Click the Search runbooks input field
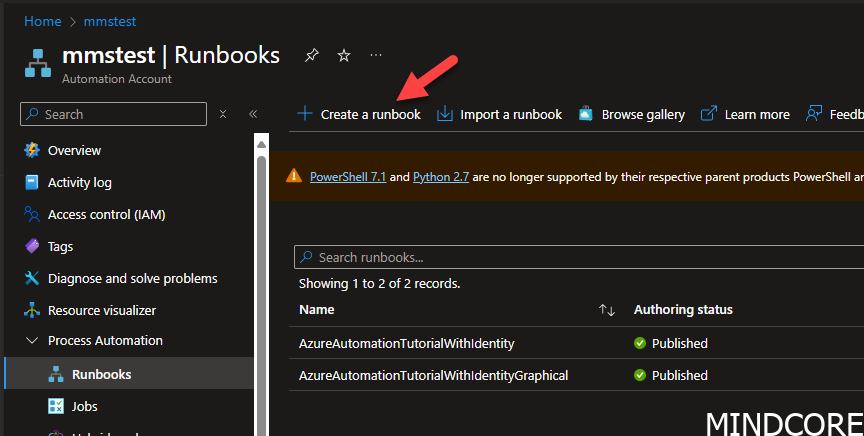 (x=580, y=258)
